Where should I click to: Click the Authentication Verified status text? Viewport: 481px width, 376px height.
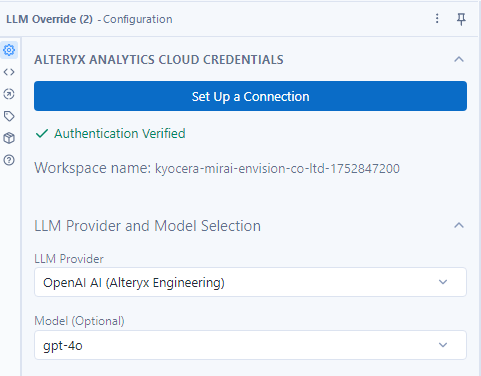click(x=120, y=134)
